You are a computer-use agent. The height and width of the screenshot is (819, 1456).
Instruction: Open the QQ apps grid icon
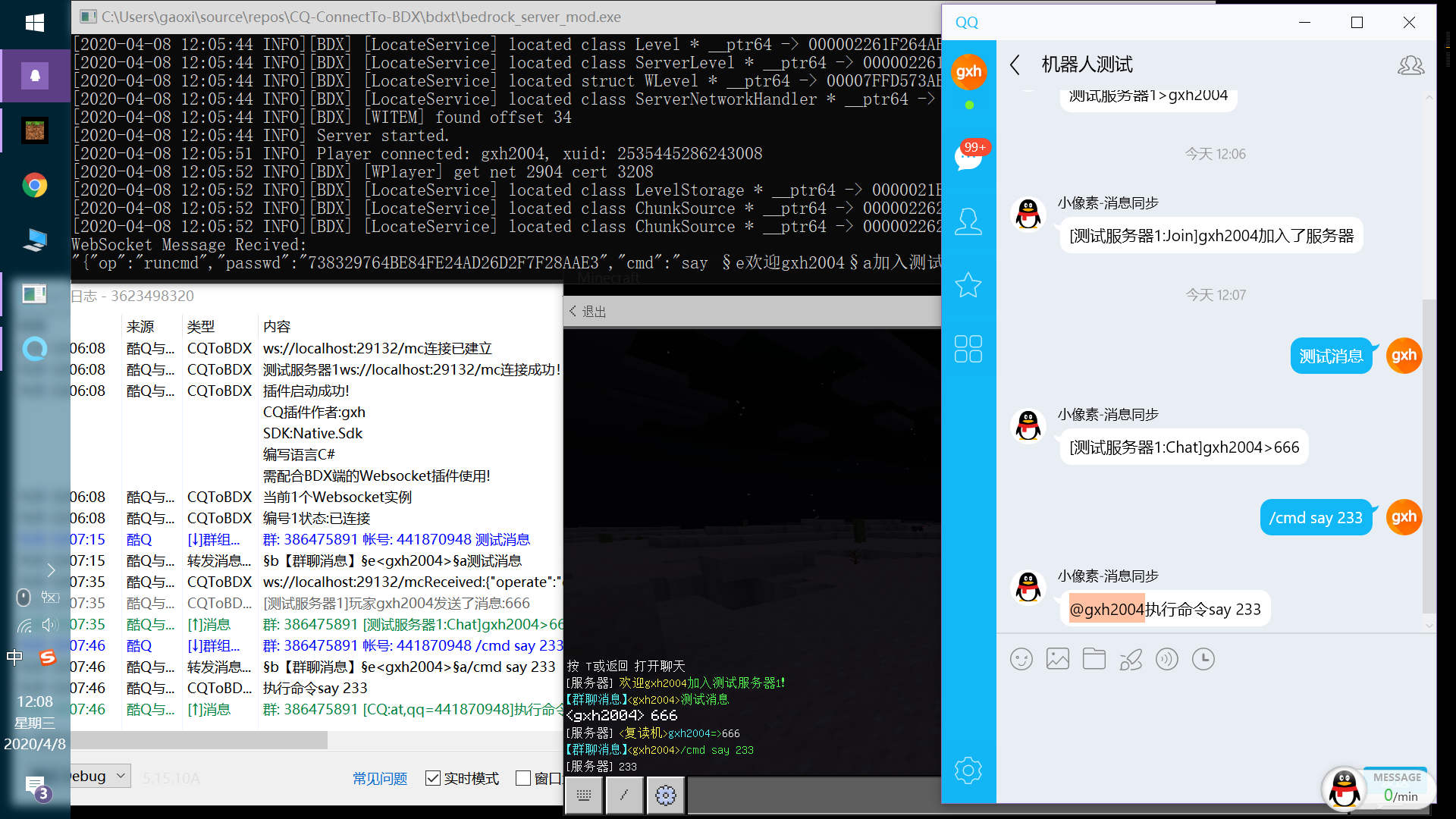tap(968, 349)
